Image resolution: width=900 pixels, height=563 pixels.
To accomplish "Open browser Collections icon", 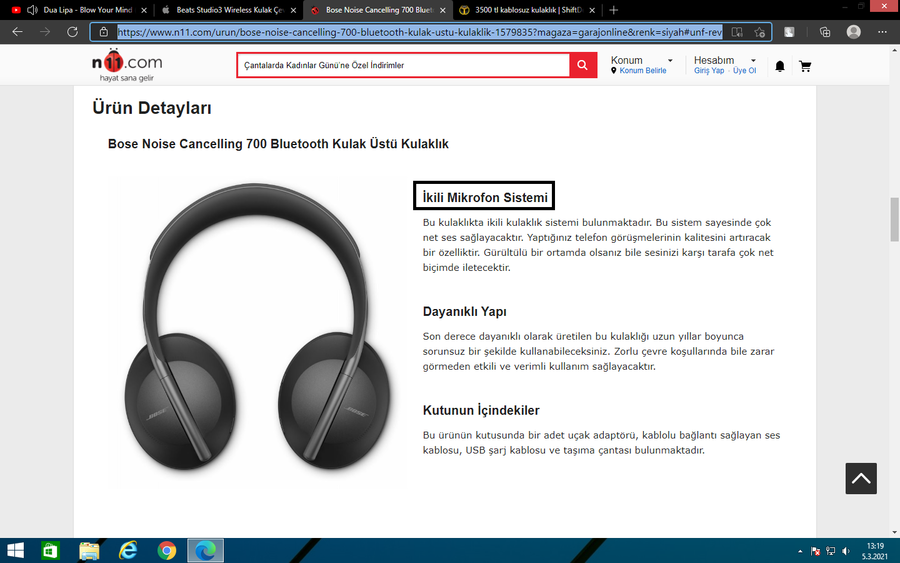I will pos(825,32).
